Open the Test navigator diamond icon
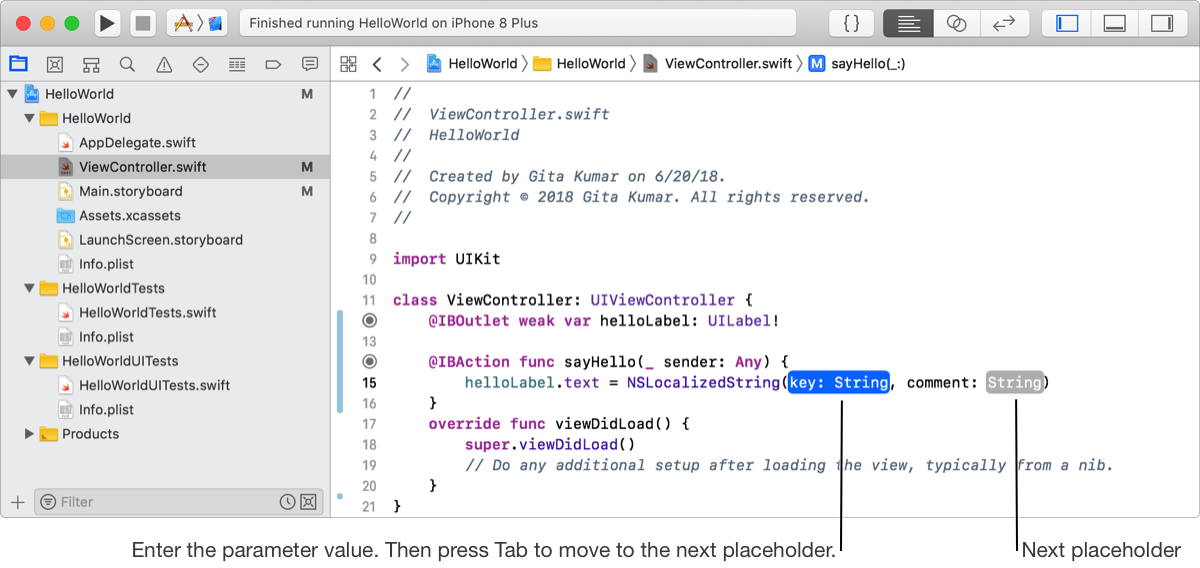This screenshot has height=568, width=1200. [200, 64]
